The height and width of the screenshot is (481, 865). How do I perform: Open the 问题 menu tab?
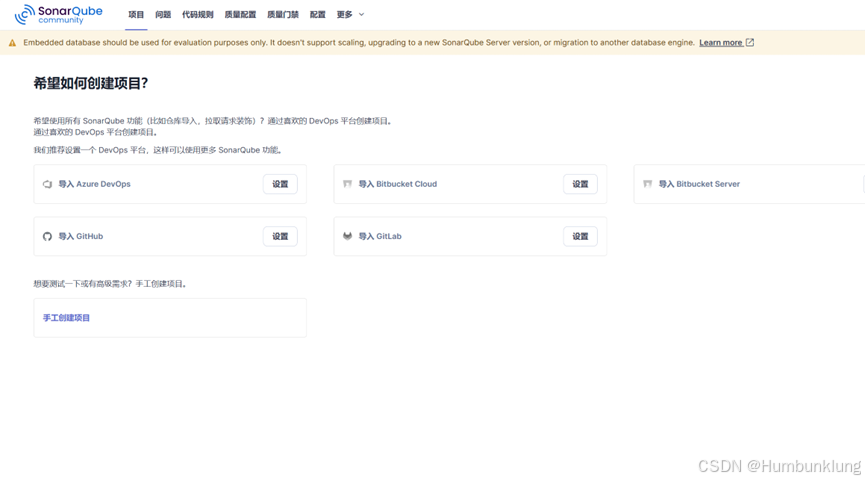(x=163, y=15)
